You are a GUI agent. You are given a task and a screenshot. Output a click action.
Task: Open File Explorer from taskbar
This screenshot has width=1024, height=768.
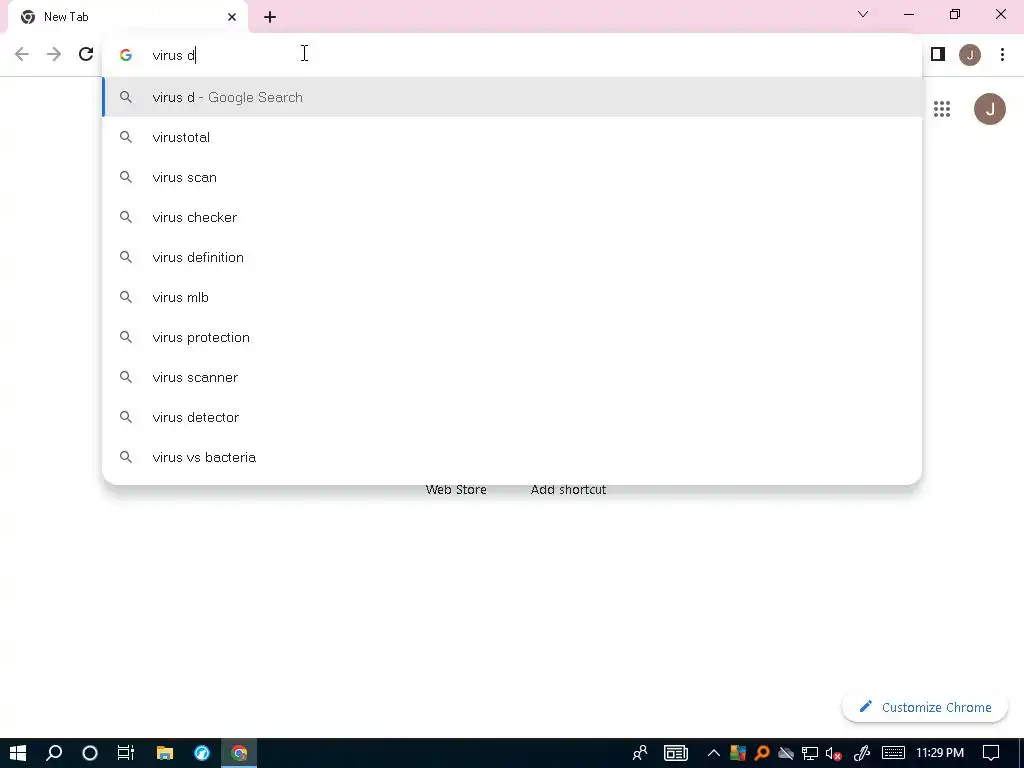pyautogui.click(x=165, y=753)
